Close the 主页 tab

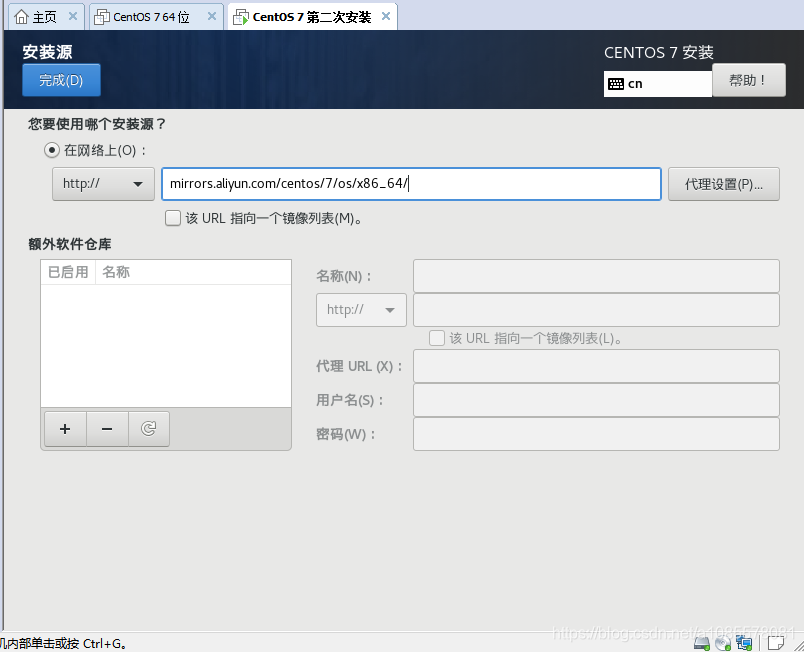point(73,16)
